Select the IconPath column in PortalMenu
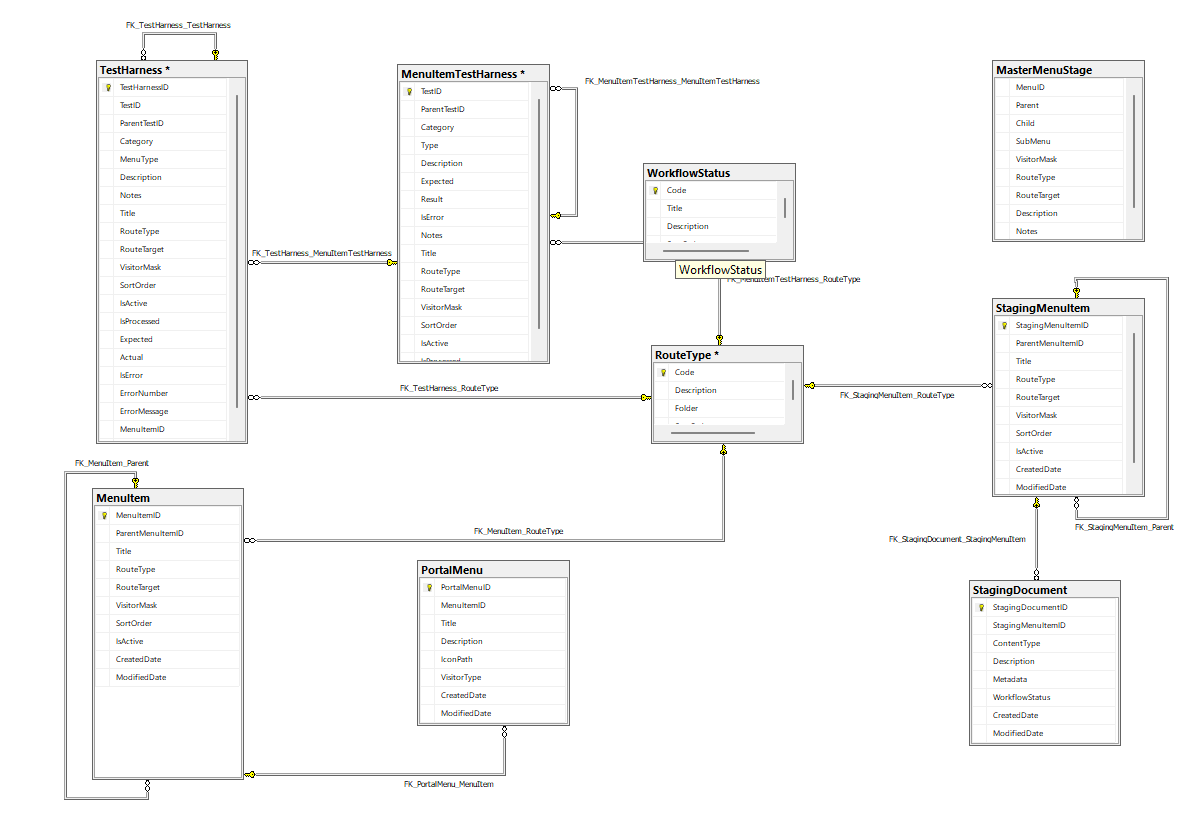This screenshot has width=1193, height=831. tap(494, 660)
